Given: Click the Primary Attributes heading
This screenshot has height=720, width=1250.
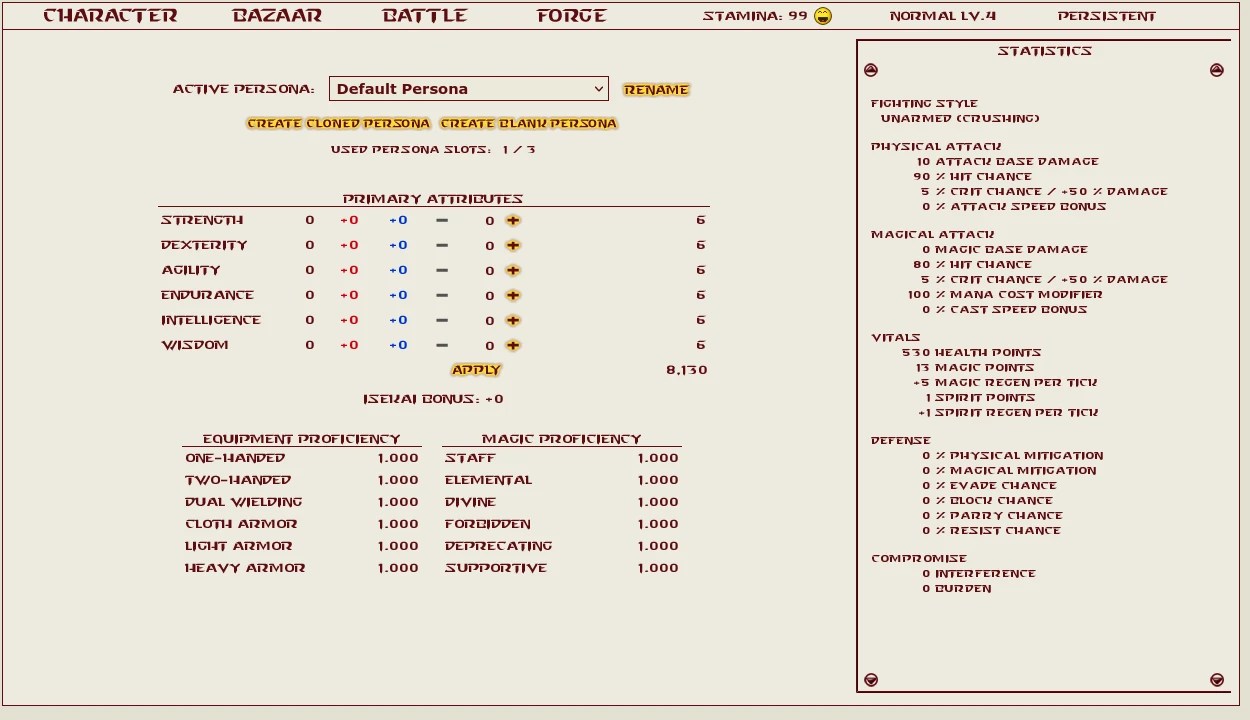Looking at the screenshot, I should (x=433, y=199).
